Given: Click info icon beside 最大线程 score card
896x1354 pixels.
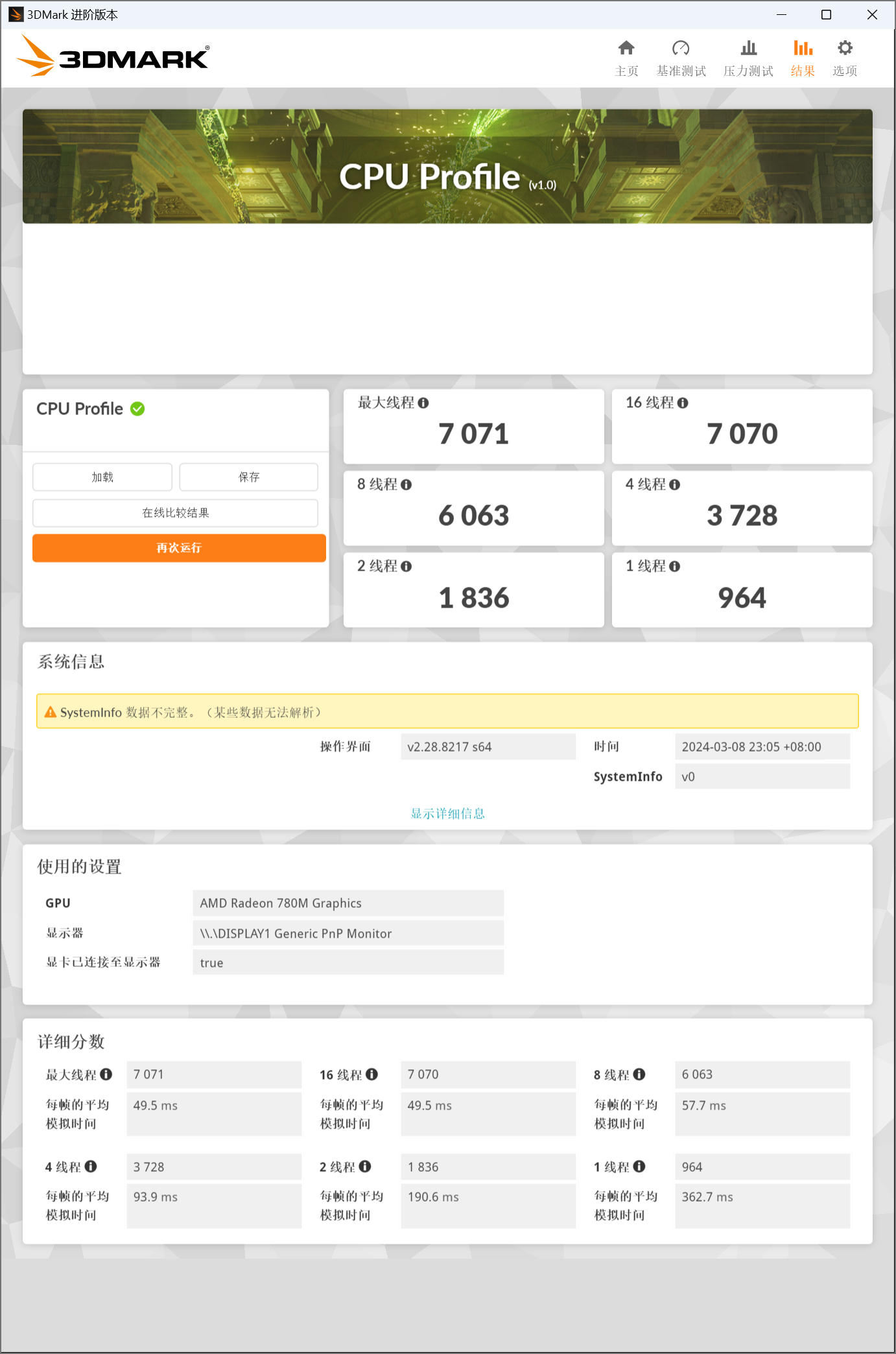Looking at the screenshot, I should pos(423,403).
